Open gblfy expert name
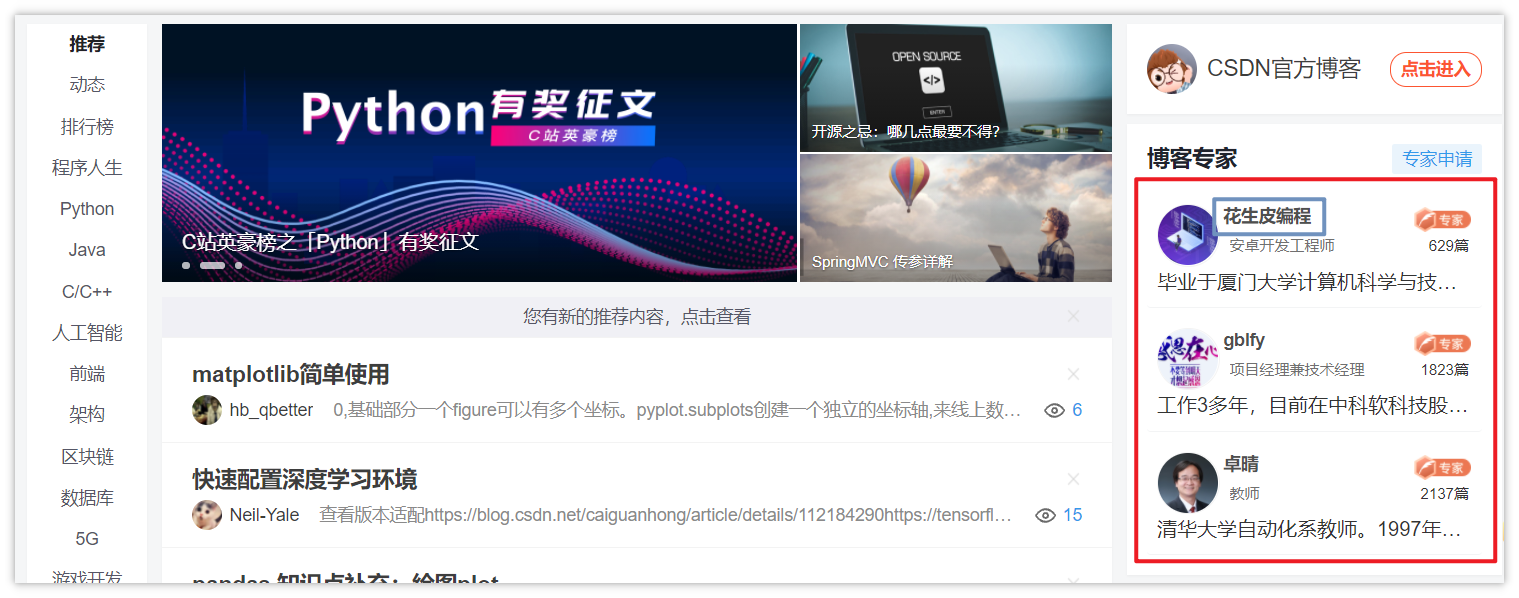Image resolution: width=1519 pixels, height=598 pixels. click(x=1244, y=340)
